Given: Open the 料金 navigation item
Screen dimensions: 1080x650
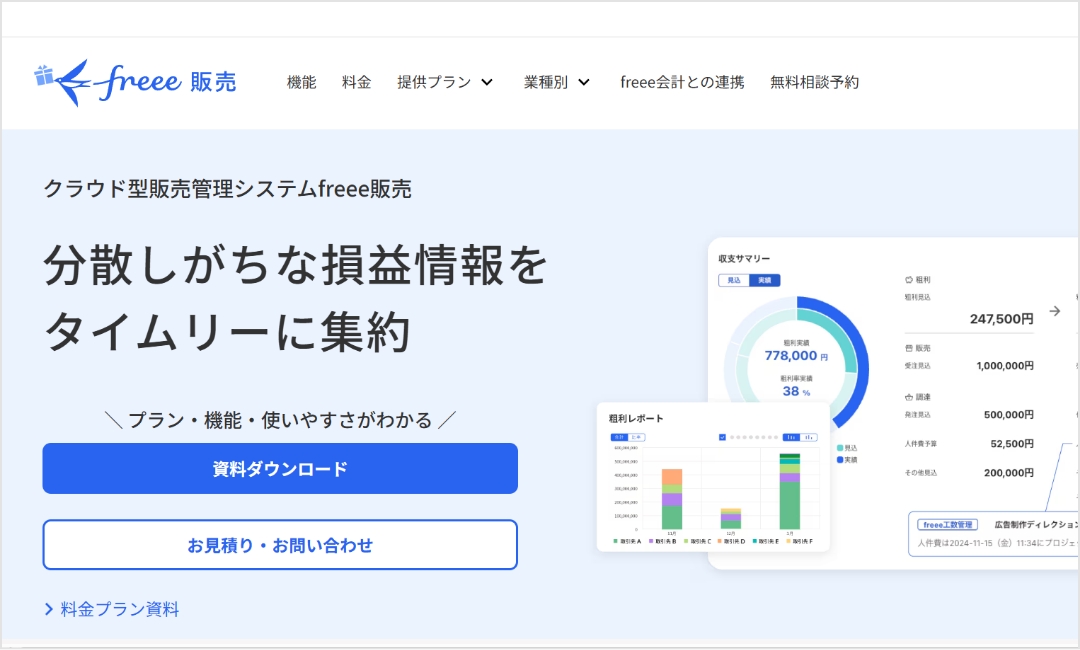Looking at the screenshot, I should tap(356, 82).
